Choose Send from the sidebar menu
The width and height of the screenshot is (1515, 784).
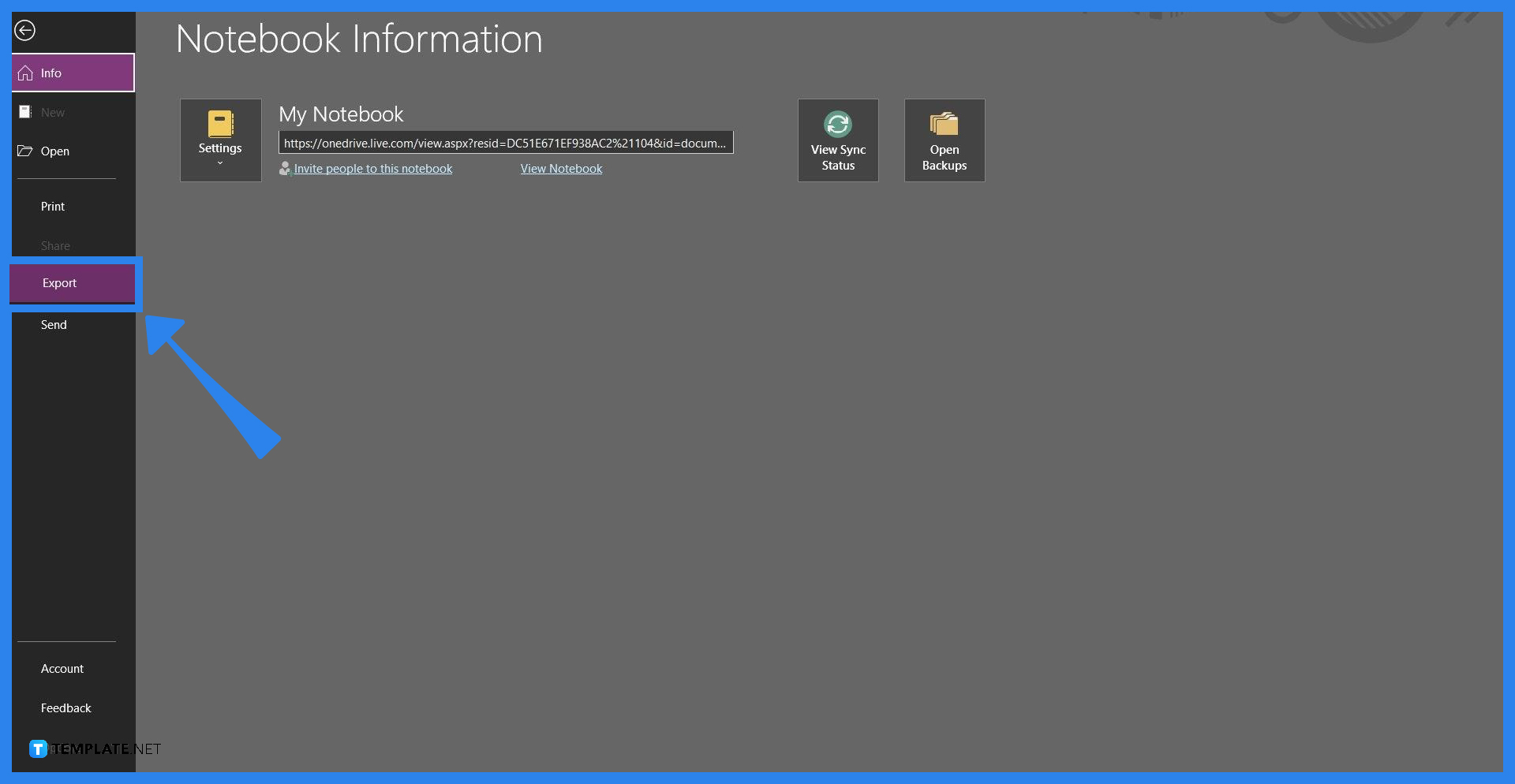[54, 325]
